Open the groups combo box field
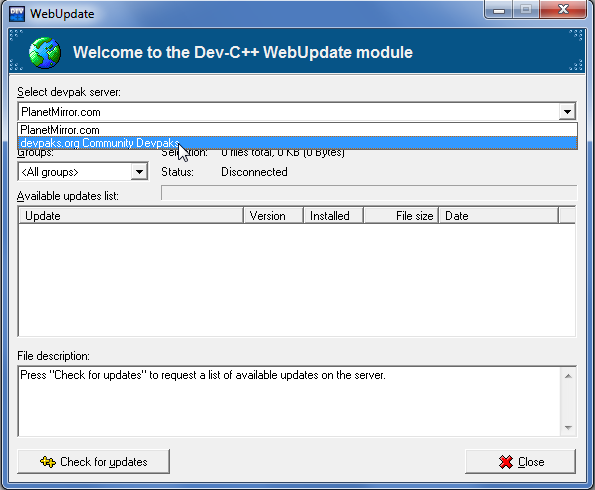The width and height of the screenshot is (595, 490). tap(83, 172)
